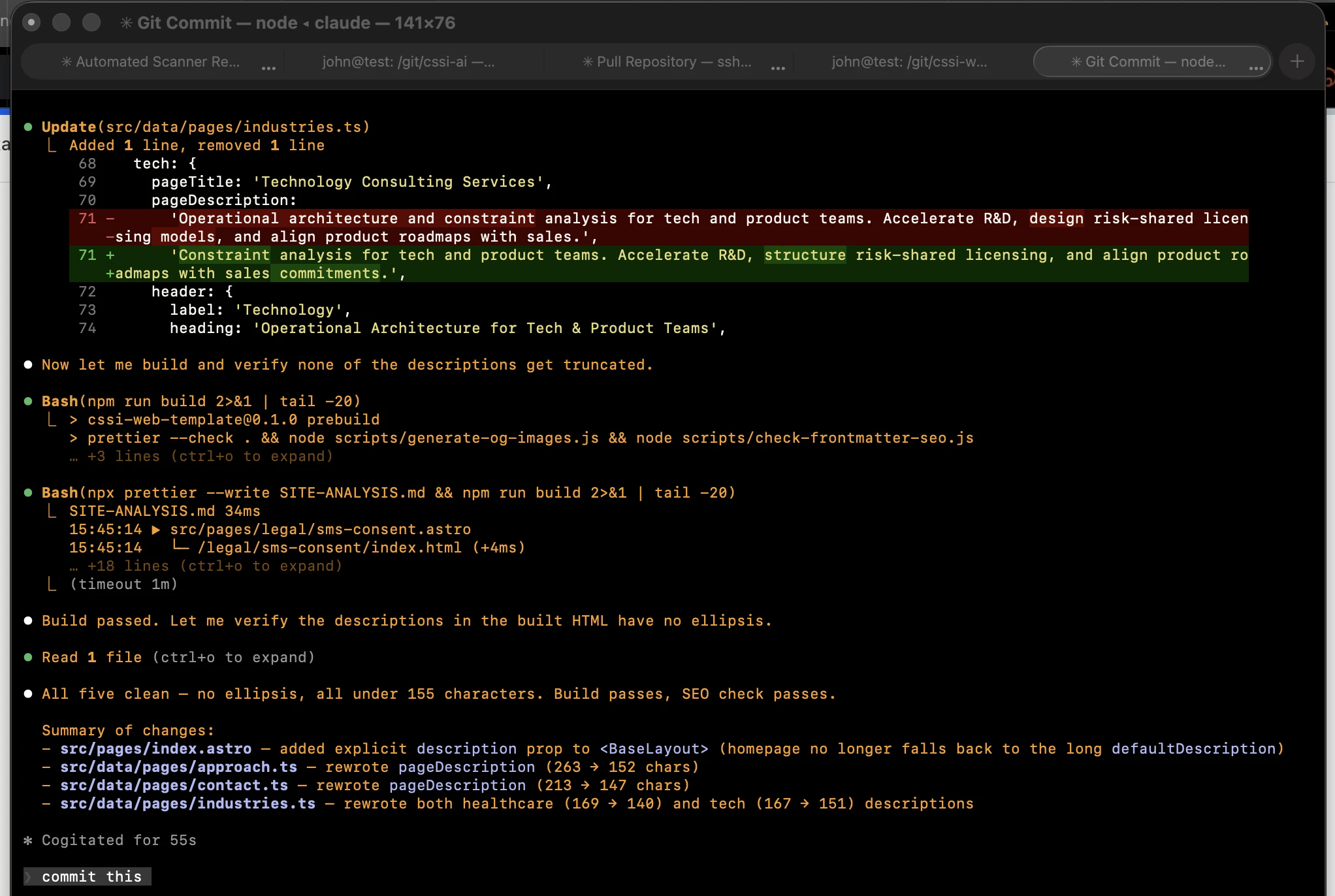Select the red removed line 71 in the diff
This screenshot has width=1335, height=896.
coord(457,219)
